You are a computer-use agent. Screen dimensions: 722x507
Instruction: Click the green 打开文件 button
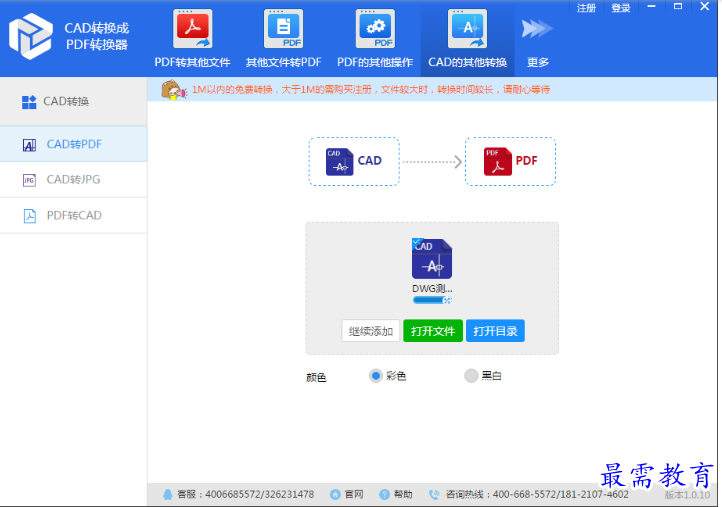(x=433, y=331)
